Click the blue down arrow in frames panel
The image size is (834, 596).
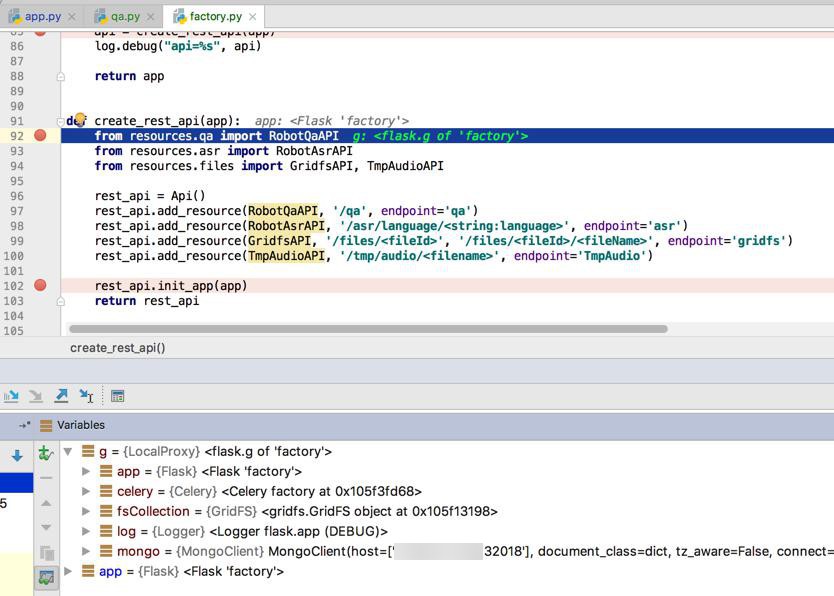coord(17,456)
